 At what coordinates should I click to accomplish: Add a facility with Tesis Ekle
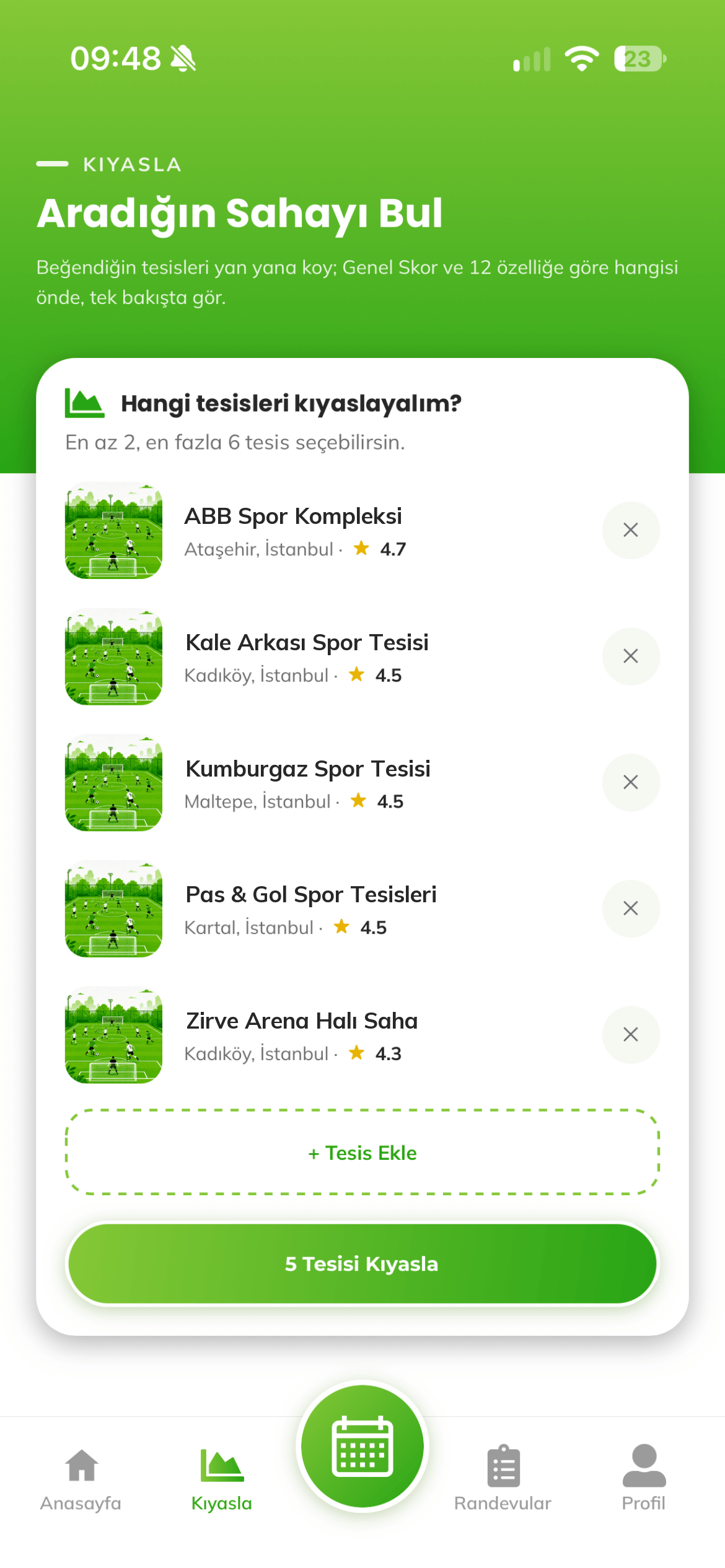tap(362, 1152)
